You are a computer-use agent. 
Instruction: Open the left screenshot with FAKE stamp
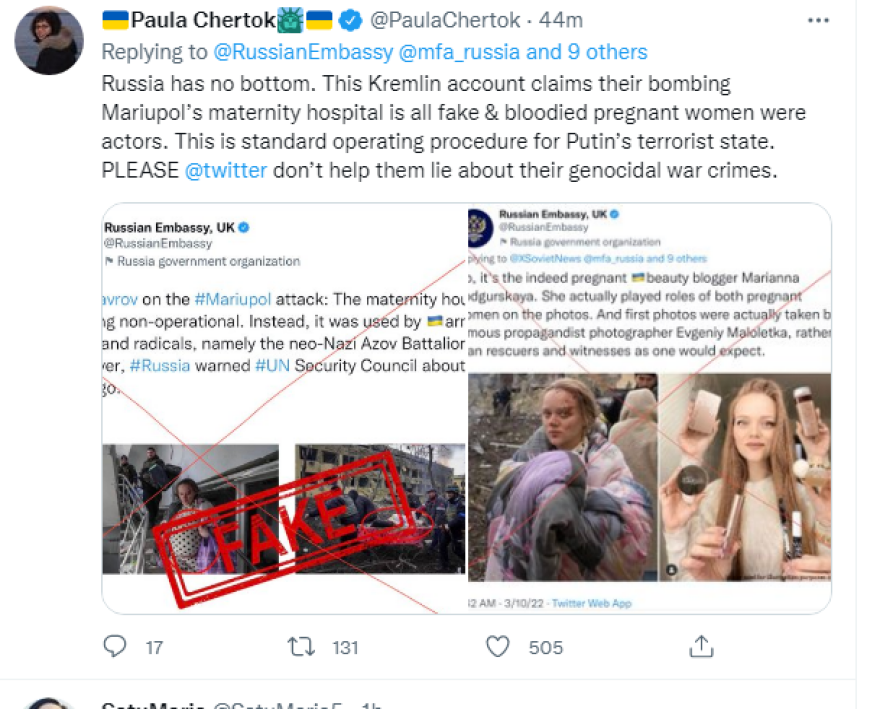[285, 409]
